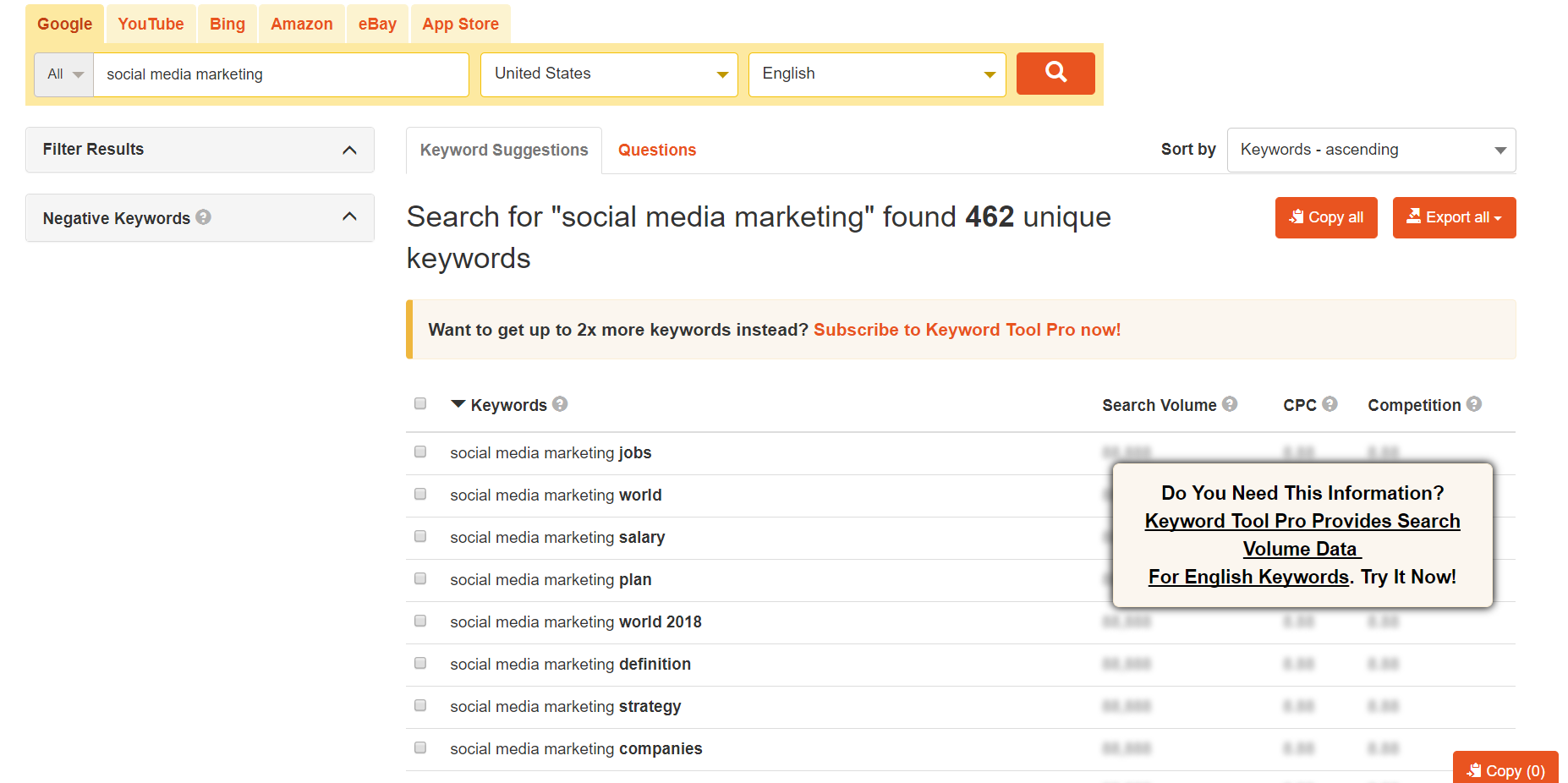Open the 'All' search type dropdown

pyautogui.click(x=64, y=74)
